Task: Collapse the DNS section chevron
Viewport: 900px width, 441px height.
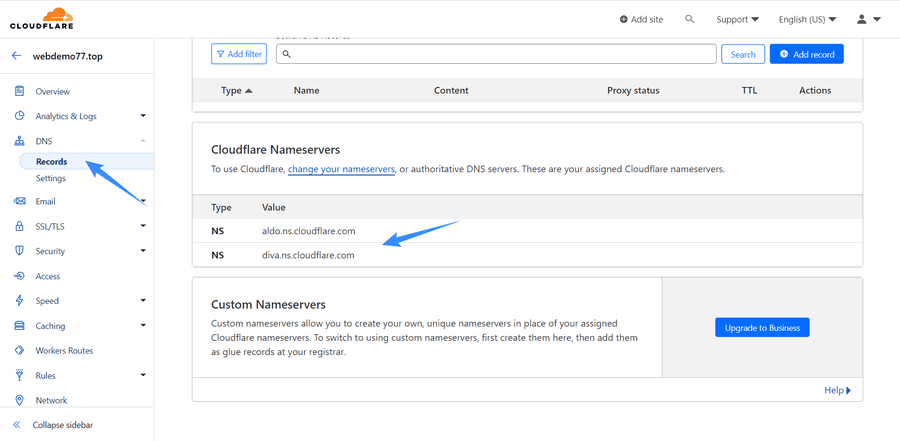Action: (143, 141)
